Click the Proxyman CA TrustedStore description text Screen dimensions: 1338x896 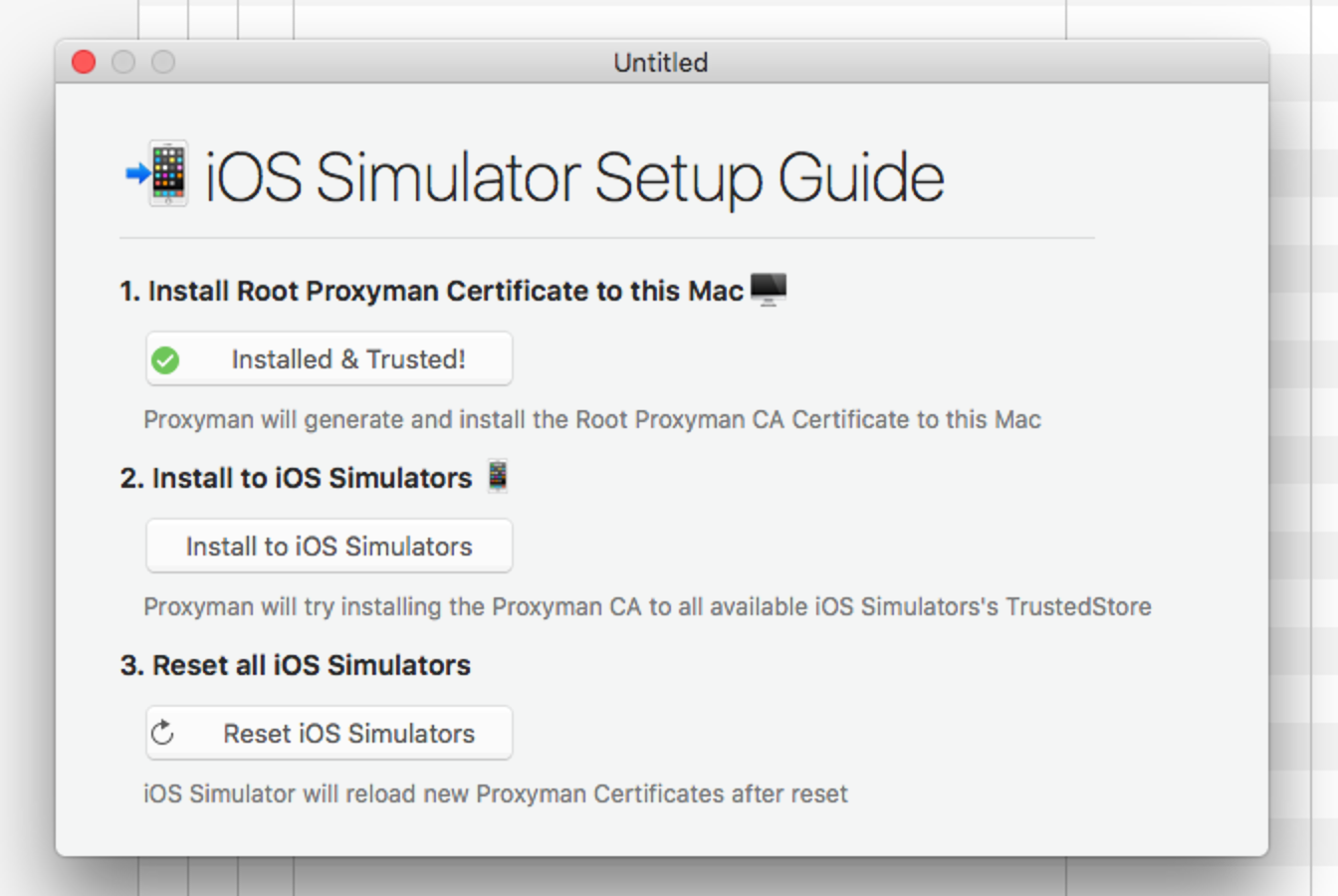[x=645, y=606]
